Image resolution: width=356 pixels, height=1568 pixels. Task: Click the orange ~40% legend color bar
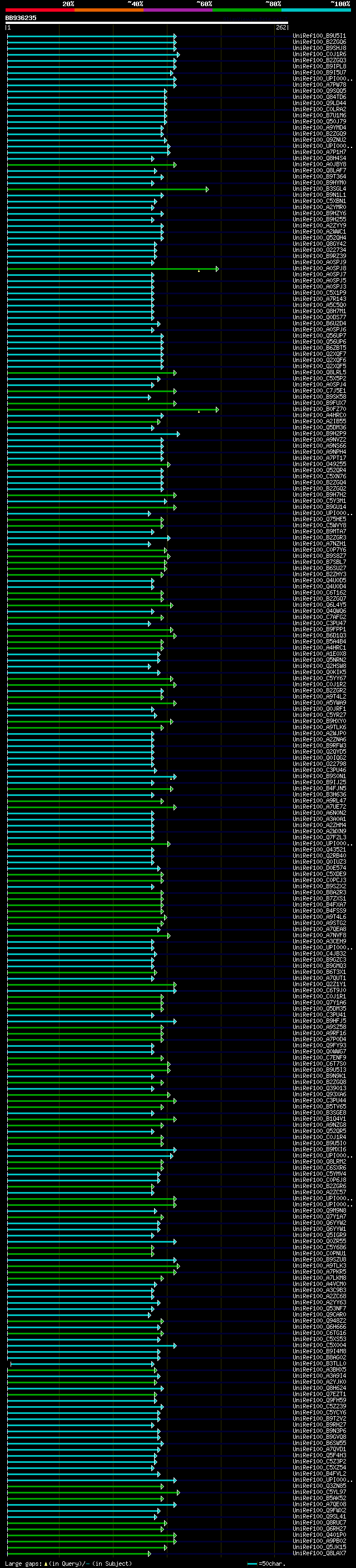[x=109, y=11]
